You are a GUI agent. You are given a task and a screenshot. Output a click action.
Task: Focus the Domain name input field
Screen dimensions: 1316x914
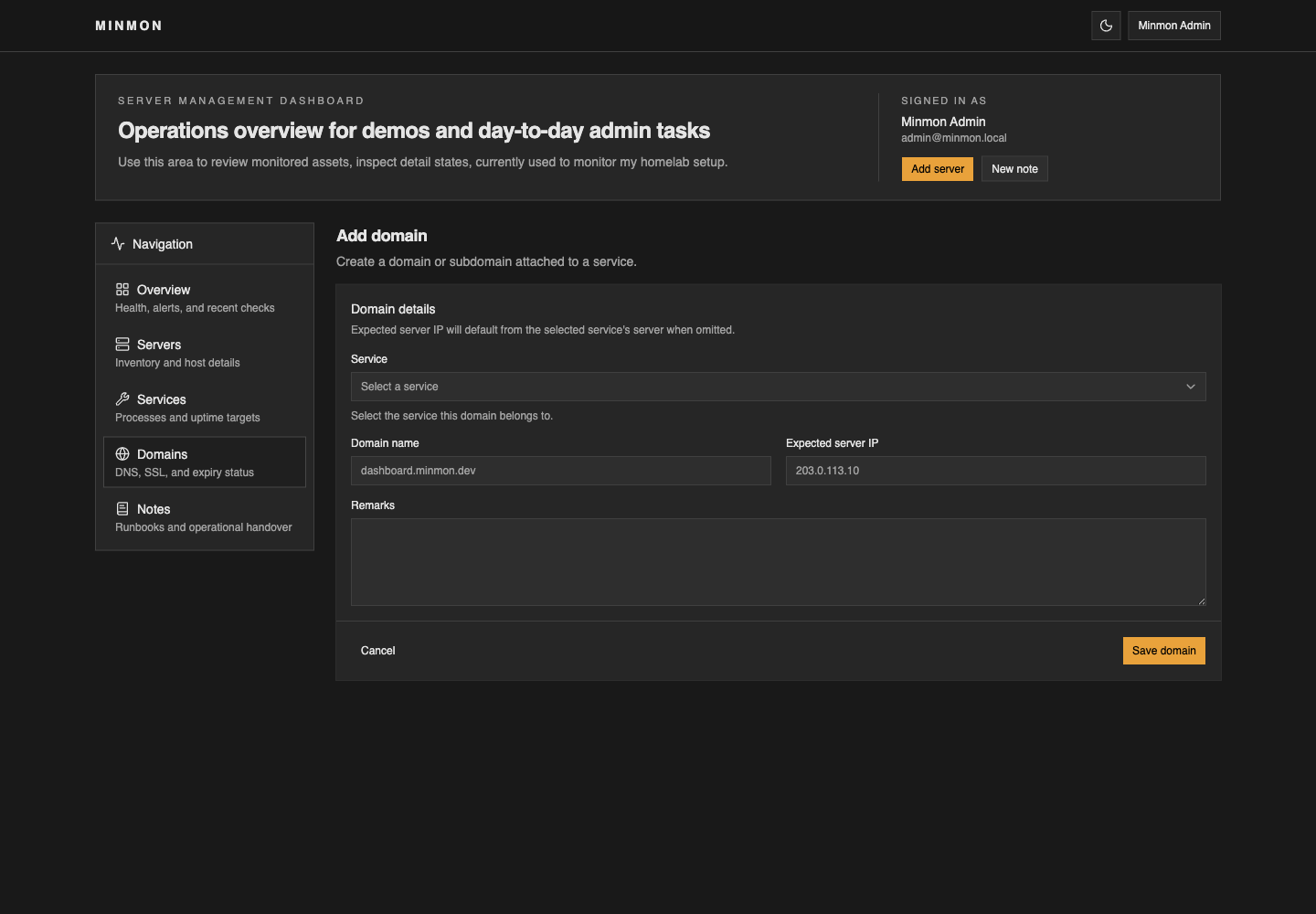(x=561, y=471)
